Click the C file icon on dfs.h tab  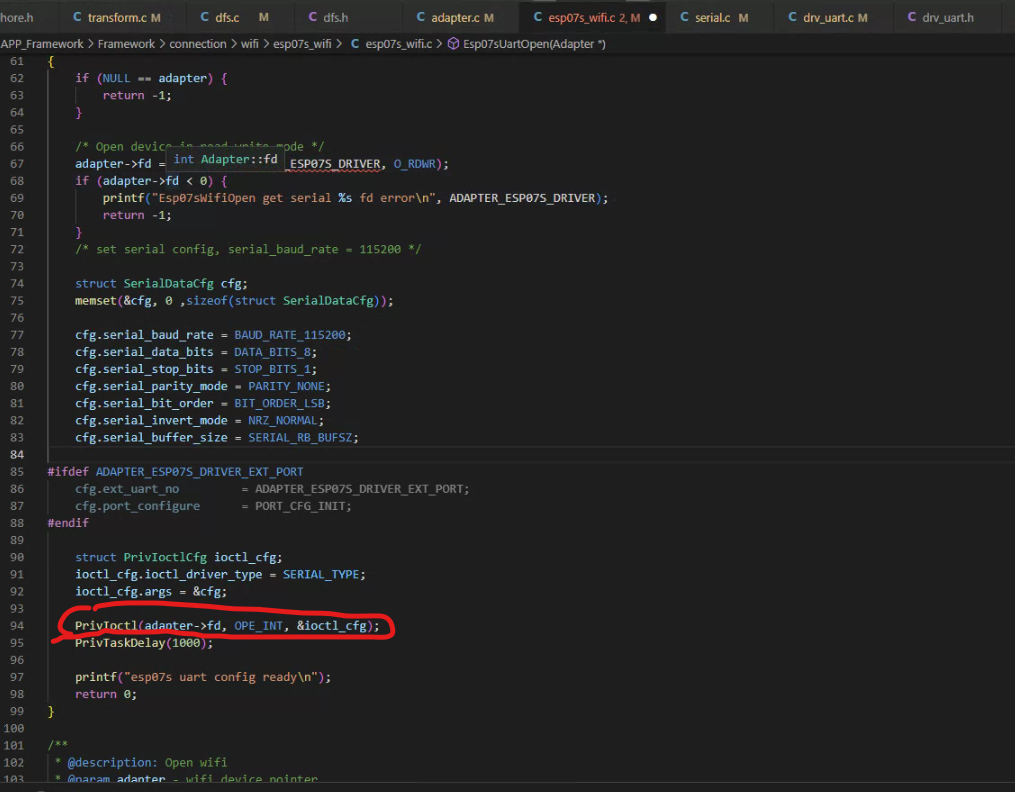click(313, 17)
